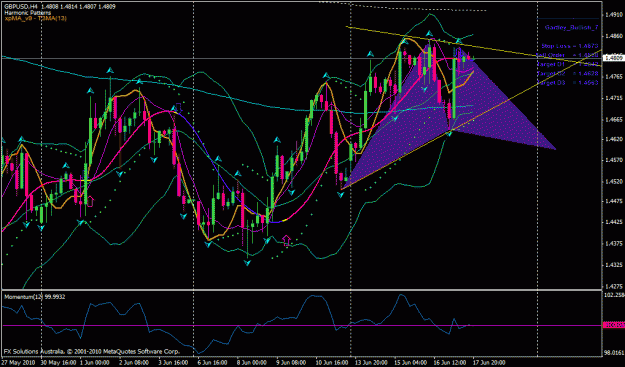Click the 1.4715 price axis label
Viewport: 625px width, 367px height.
pyautogui.click(x=613, y=98)
